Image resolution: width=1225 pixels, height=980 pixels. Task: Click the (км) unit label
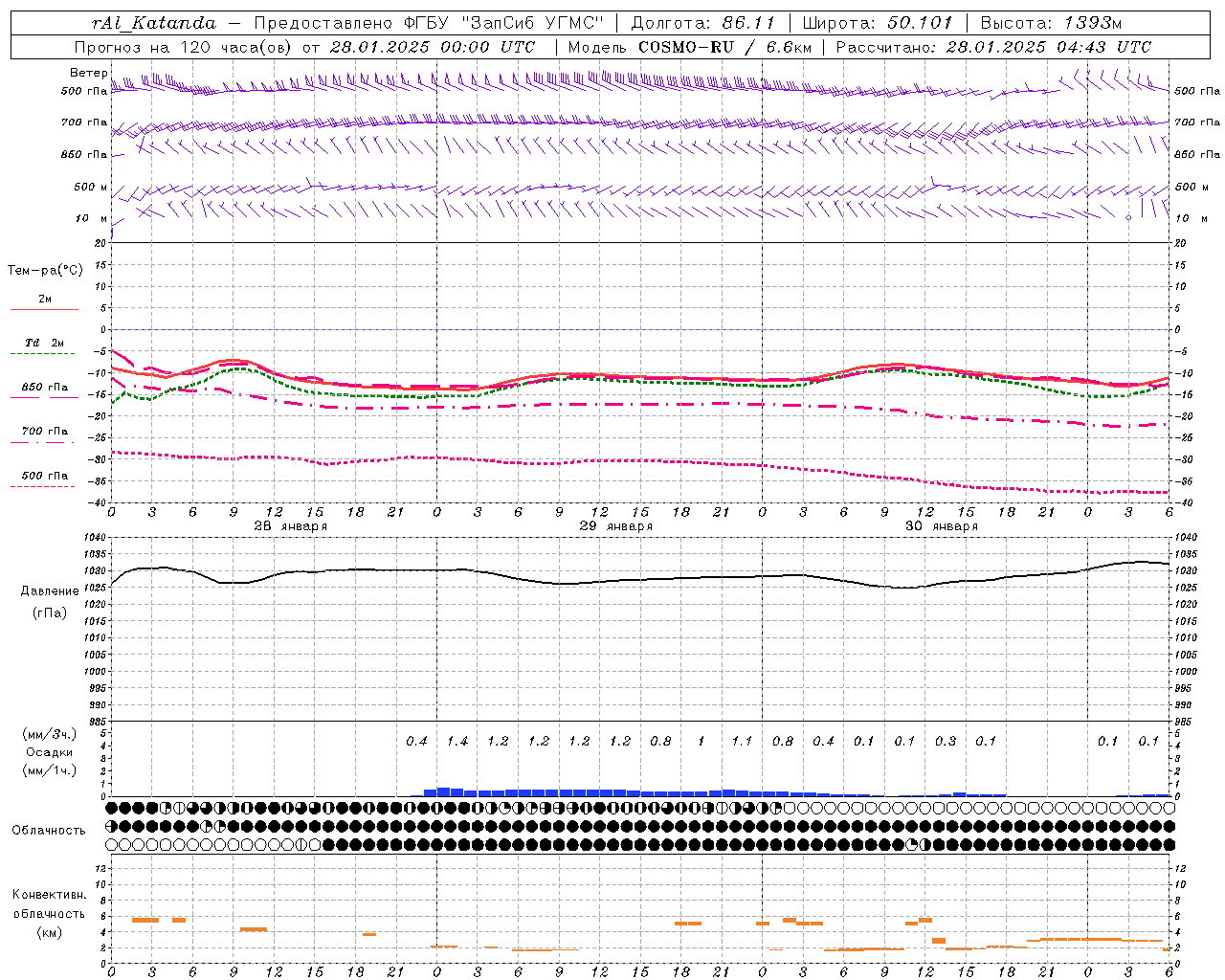(x=49, y=932)
